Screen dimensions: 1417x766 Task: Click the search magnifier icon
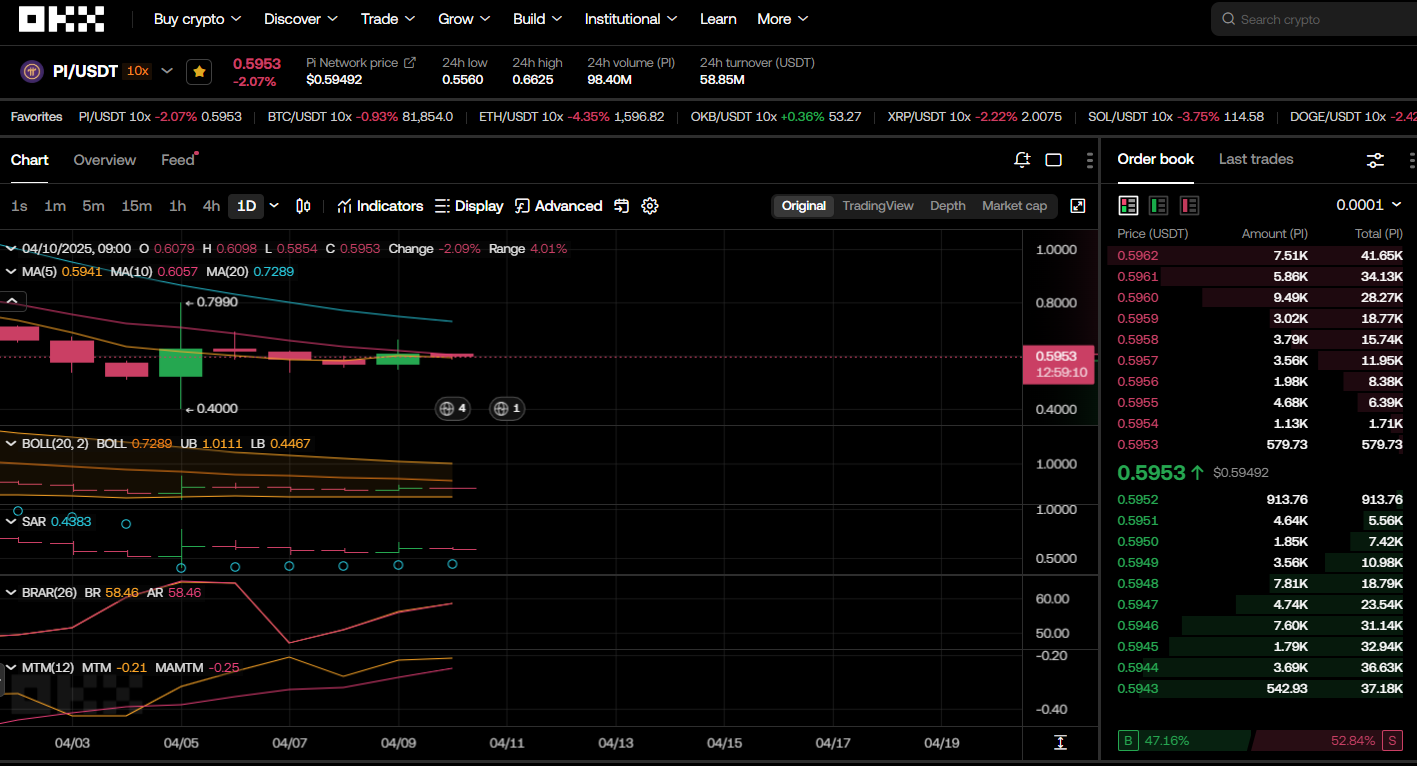click(x=1228, y=19)
